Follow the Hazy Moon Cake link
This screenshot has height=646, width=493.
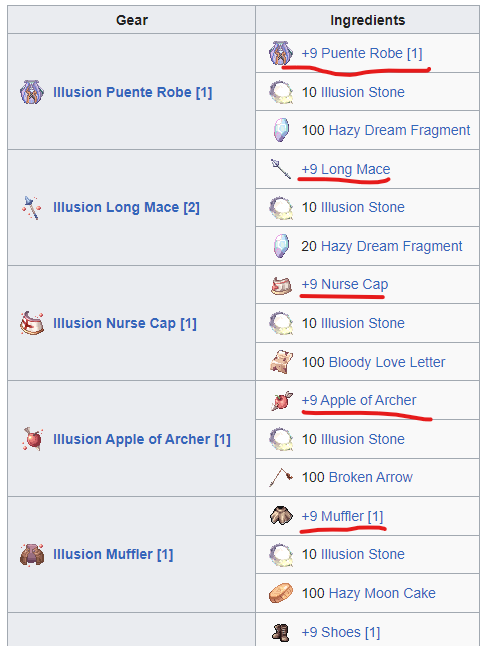click(x=382, y=593)
